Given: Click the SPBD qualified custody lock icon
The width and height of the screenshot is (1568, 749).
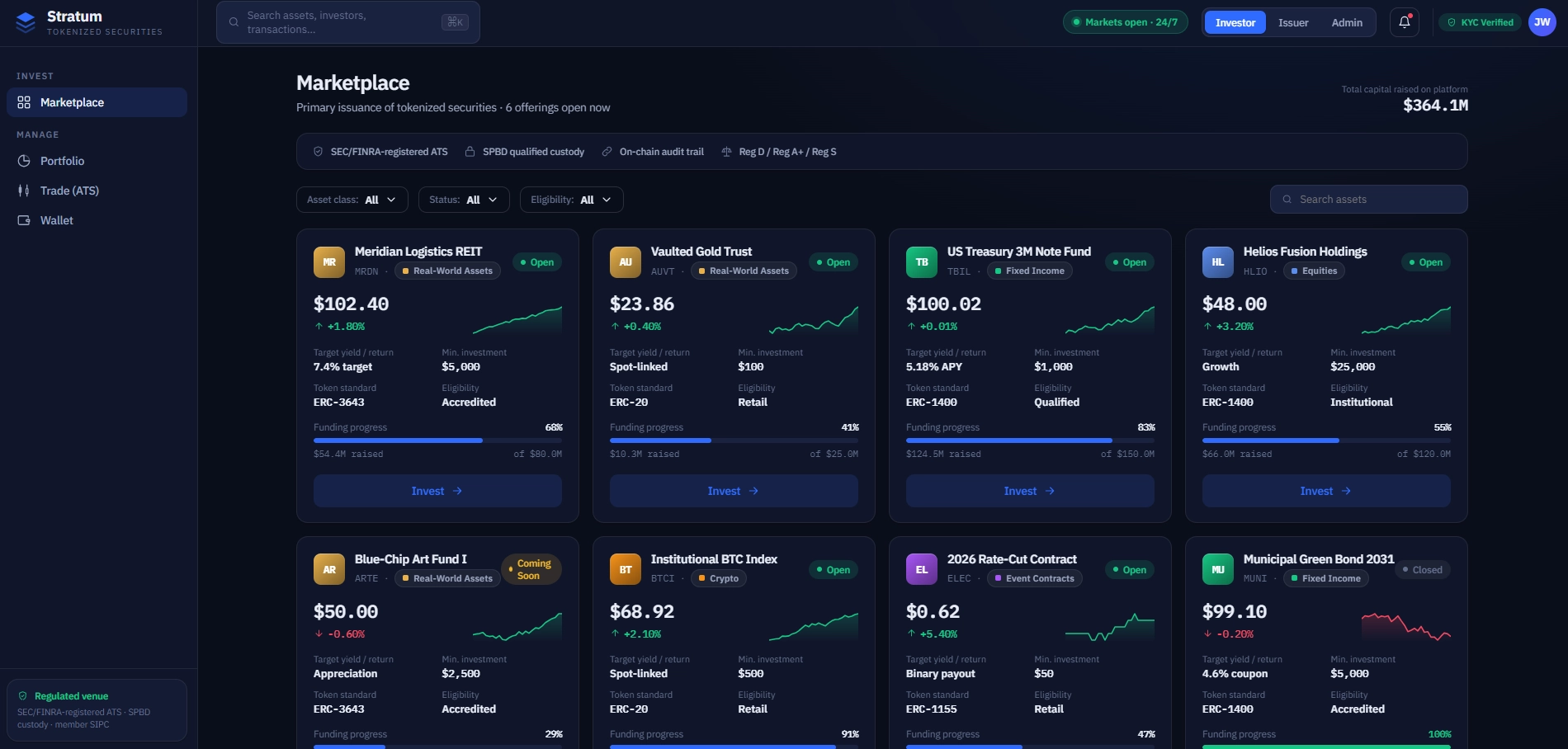Looking at the screenshot, I should (470, 152).
